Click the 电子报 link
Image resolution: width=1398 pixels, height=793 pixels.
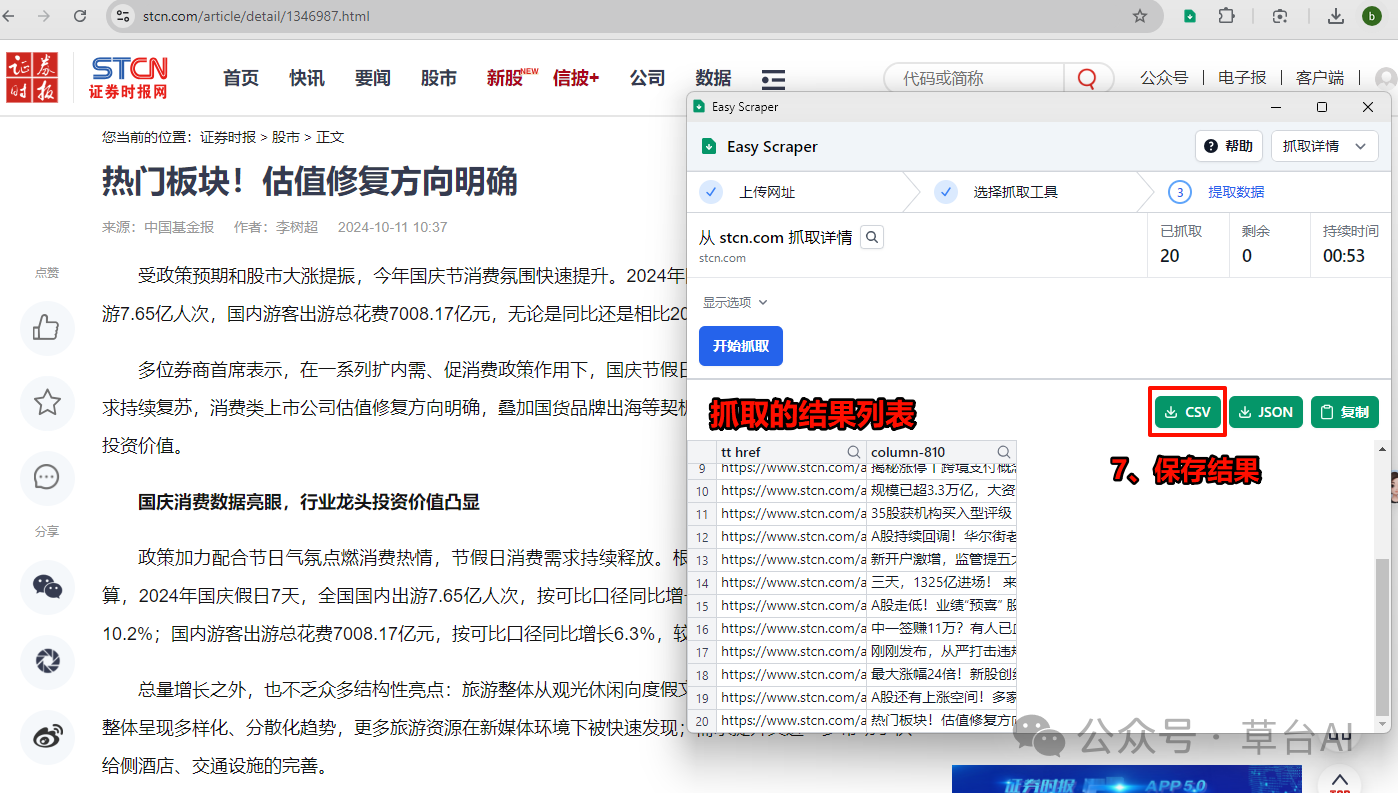1242,78
